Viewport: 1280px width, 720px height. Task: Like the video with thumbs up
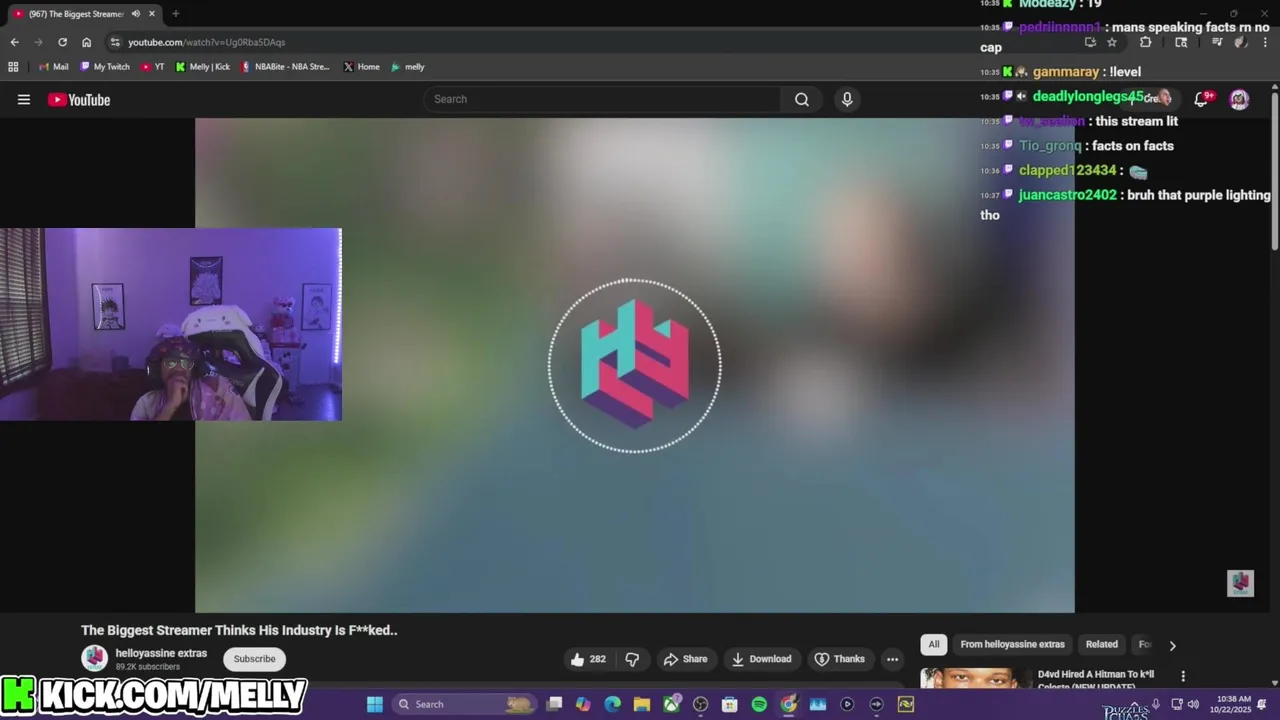pos(587,659)
